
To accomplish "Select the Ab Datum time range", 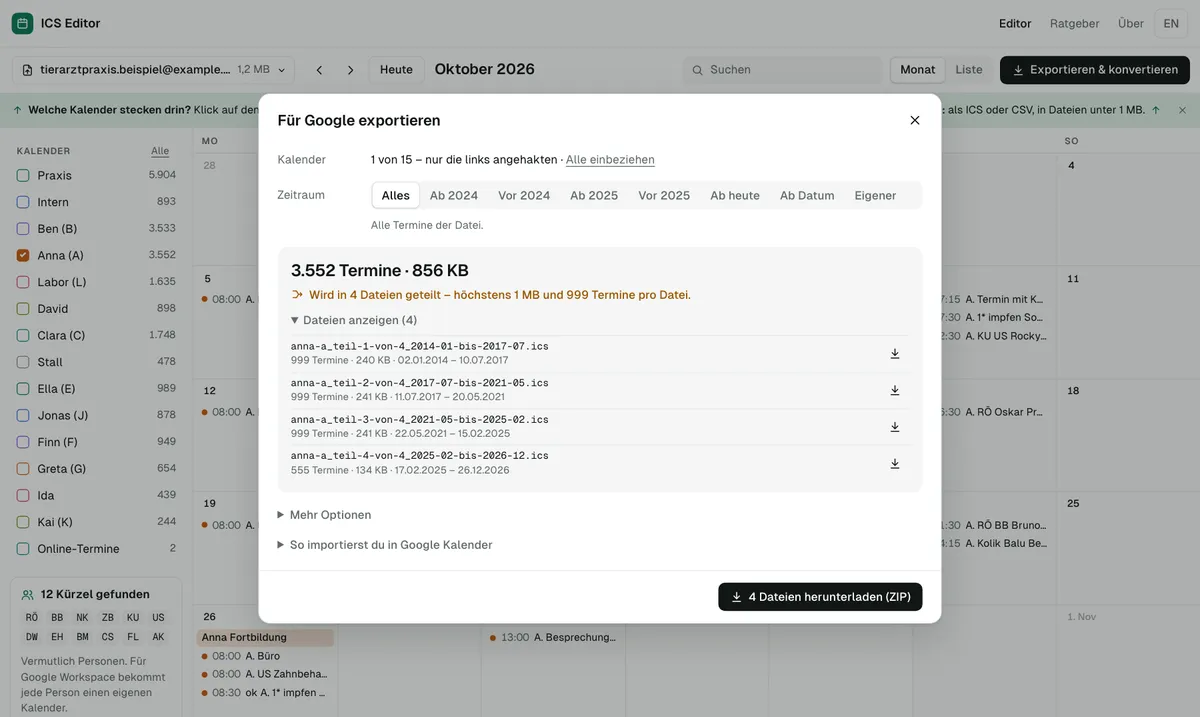I will [x=807, y=195].
